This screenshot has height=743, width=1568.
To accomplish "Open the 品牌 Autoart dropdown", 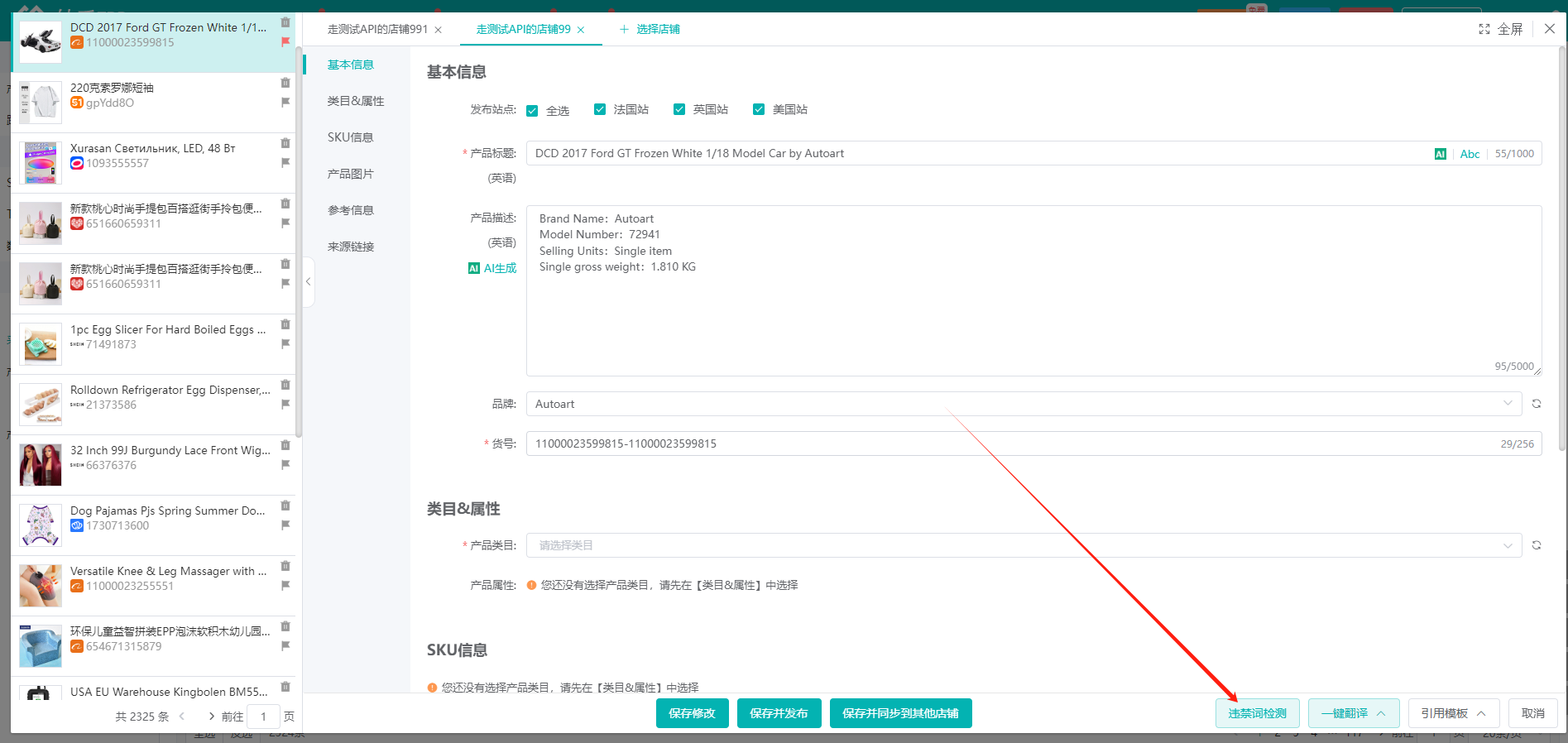I will [x=1024, y=404].
